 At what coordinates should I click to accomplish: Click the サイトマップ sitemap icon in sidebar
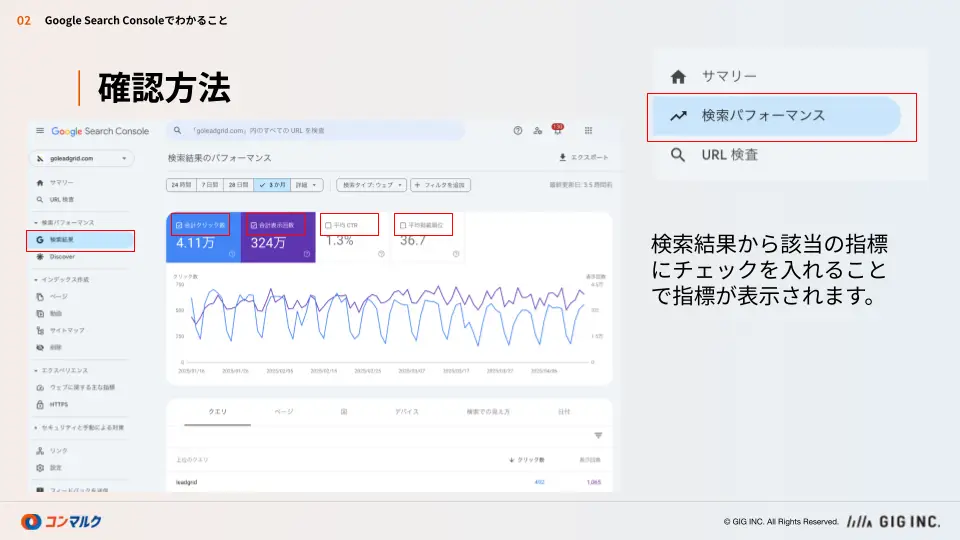pos(40,331)
